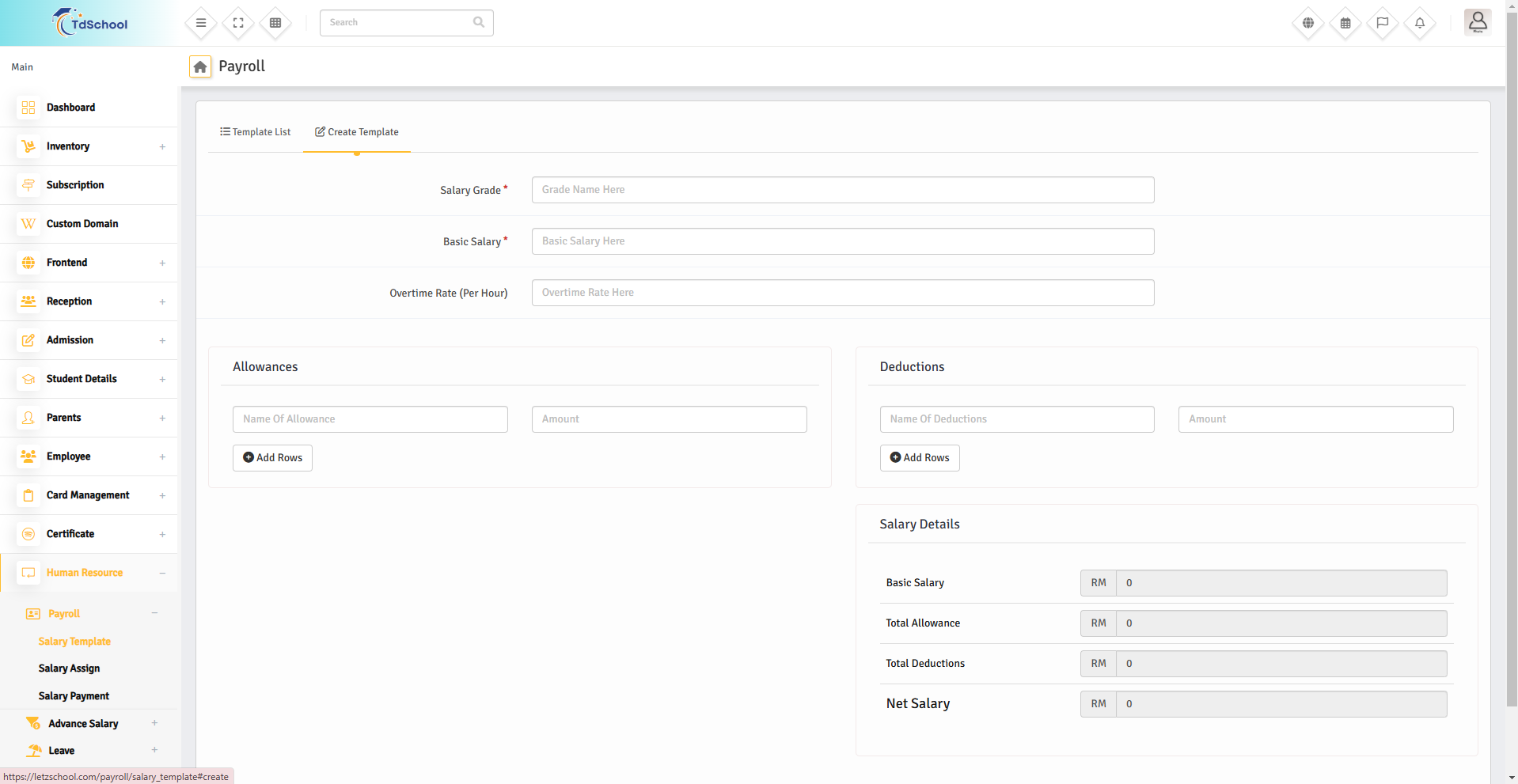Viewport: 1518px width, 784px height.
Task: Open the Salary Assign link
Action: tap(69, 668)
